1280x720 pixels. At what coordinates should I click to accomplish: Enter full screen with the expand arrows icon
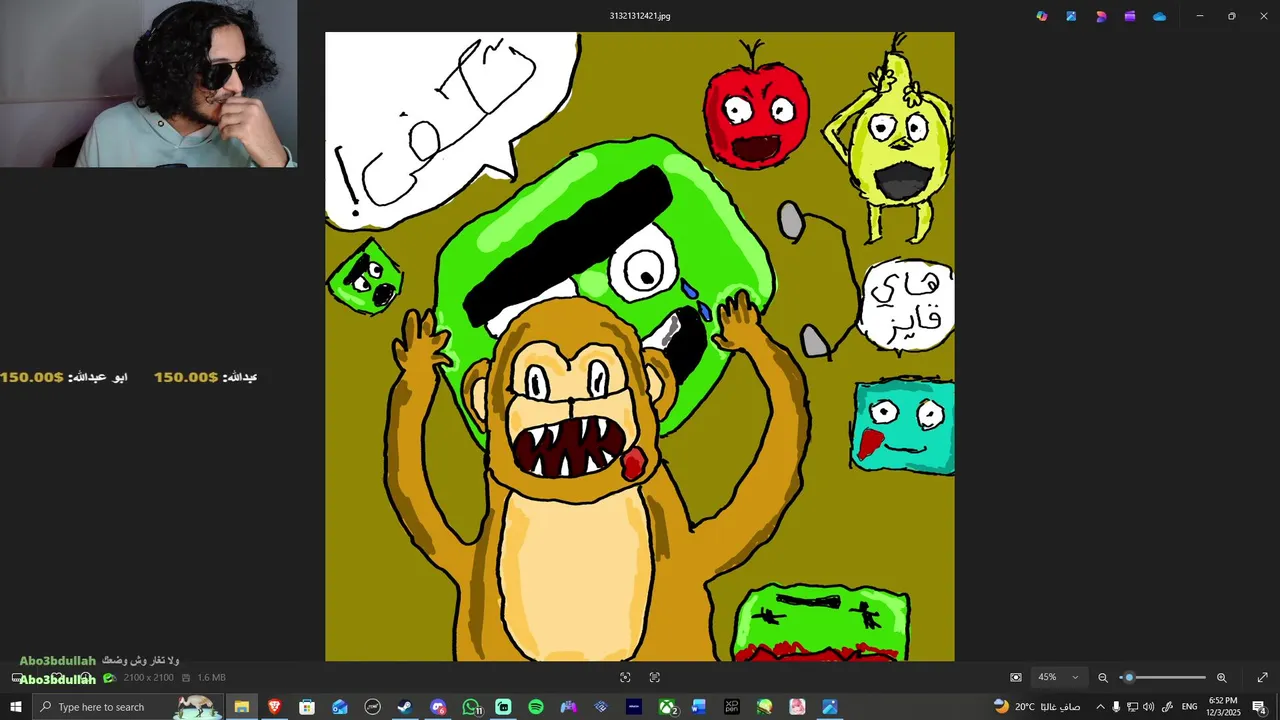[1262, 677]
